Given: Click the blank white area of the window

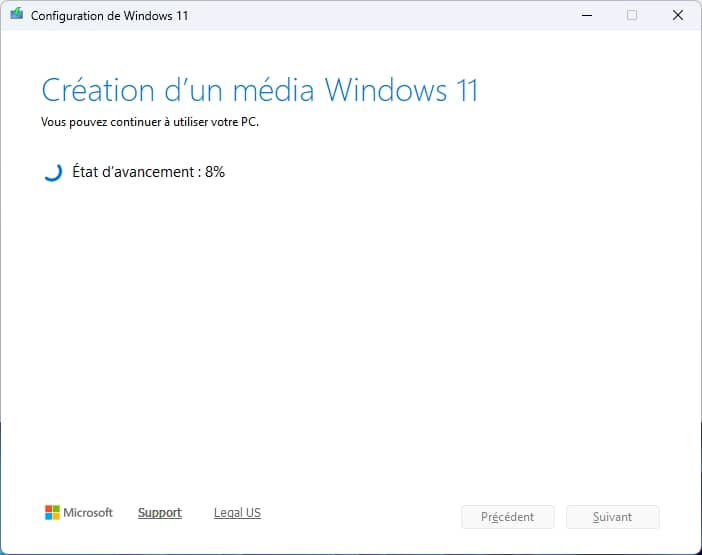Looking at the screenshot, I should 350,330.
